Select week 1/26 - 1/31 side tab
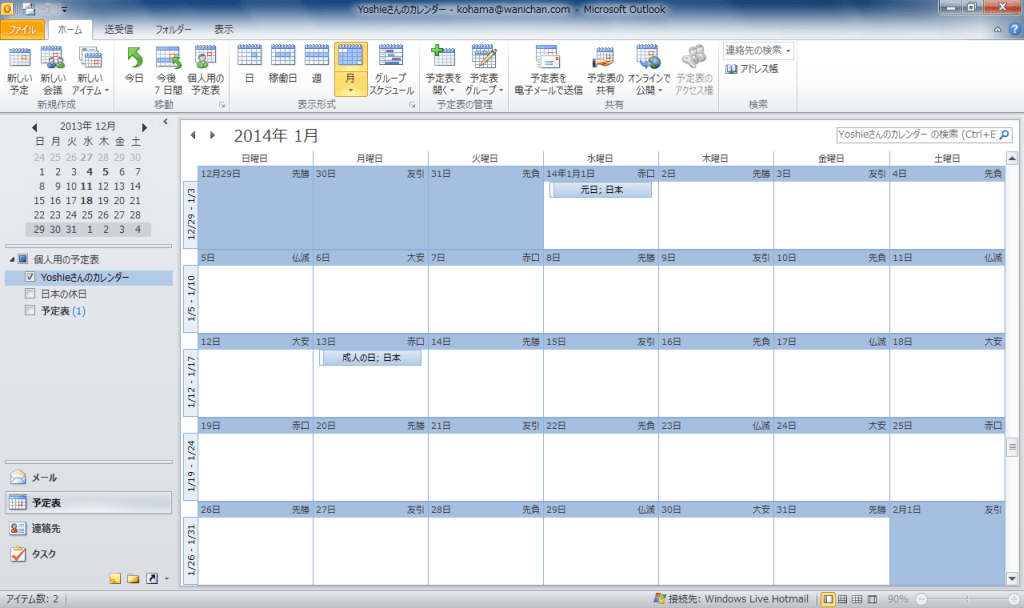 coord(191,551)
